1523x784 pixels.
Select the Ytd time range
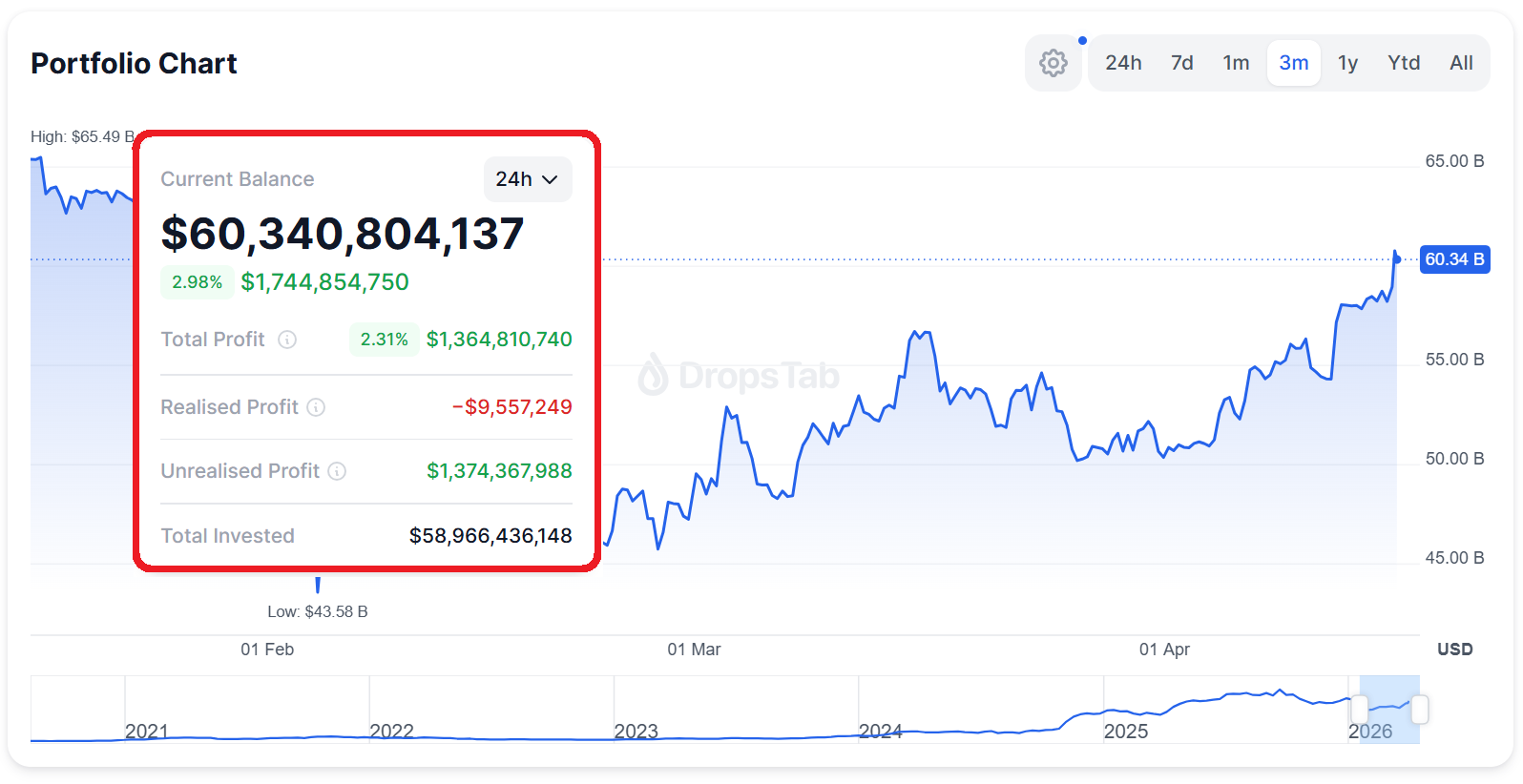click(1404, 63)
